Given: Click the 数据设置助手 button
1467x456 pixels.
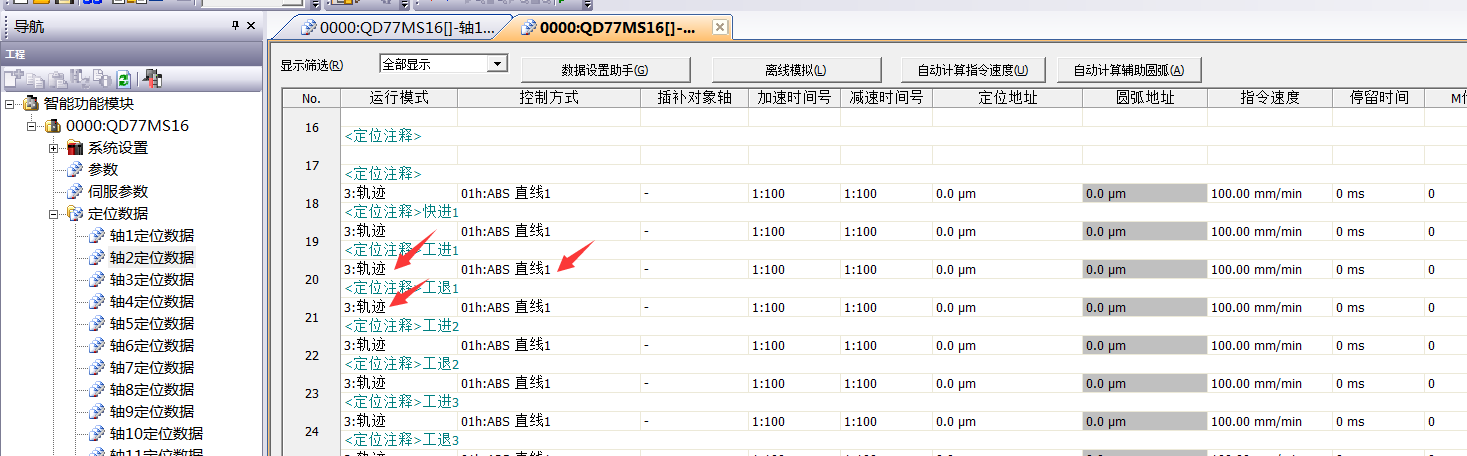Looking at the screenshot, I should point(605,70).
